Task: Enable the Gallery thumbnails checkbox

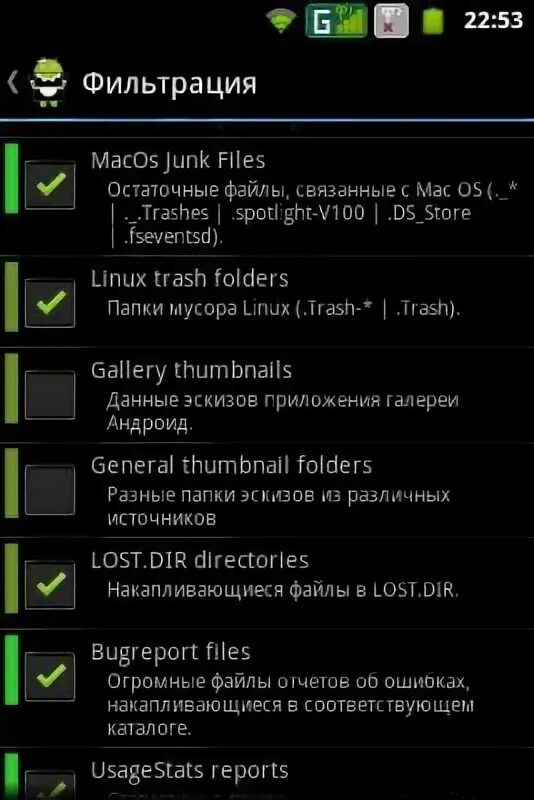Action: coord(50,395)
